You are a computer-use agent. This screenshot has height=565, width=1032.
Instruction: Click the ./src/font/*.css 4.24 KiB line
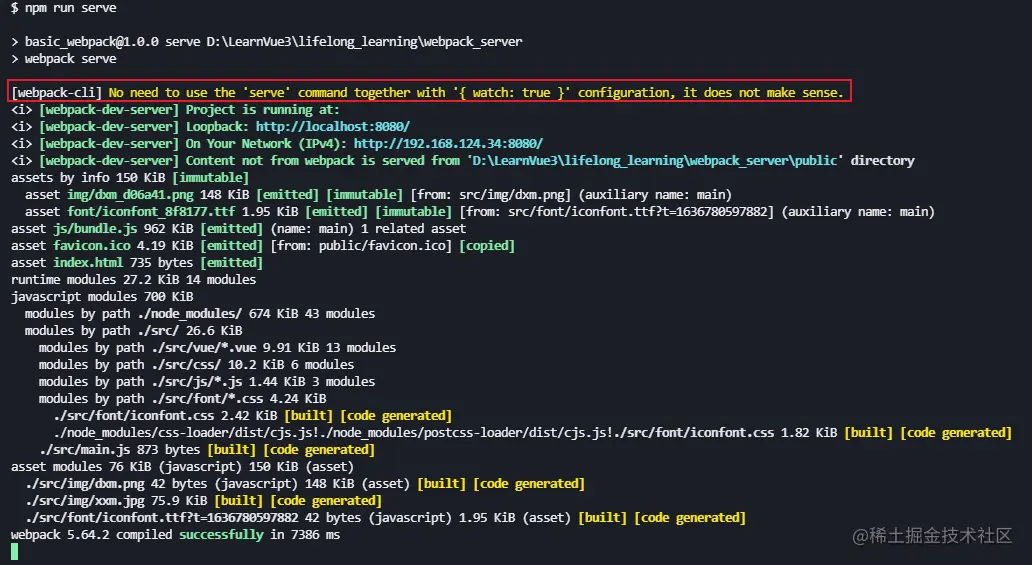pos(182,399)
